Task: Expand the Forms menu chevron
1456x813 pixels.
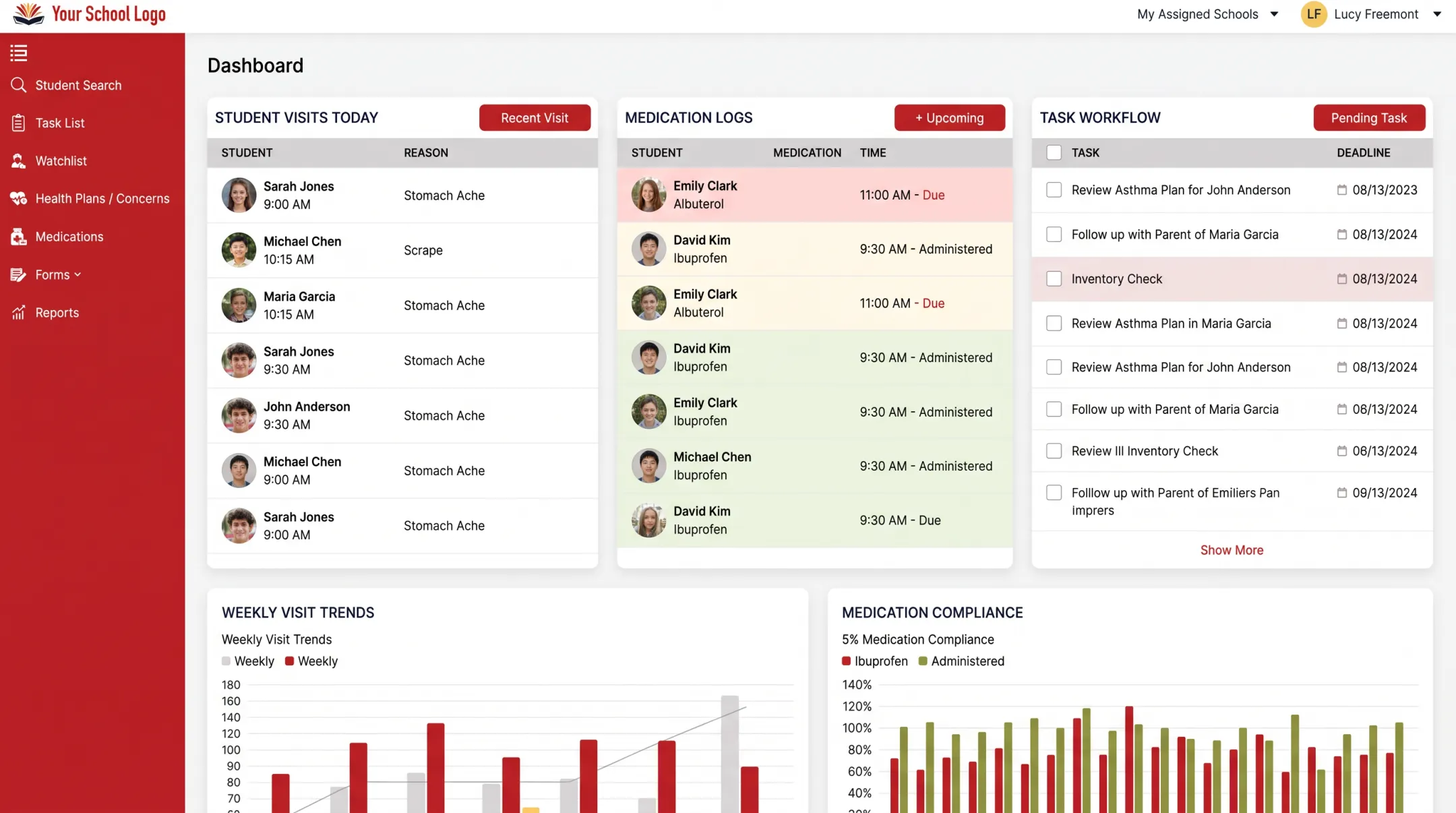Action: pyautogui.click(x=78, y=275)
